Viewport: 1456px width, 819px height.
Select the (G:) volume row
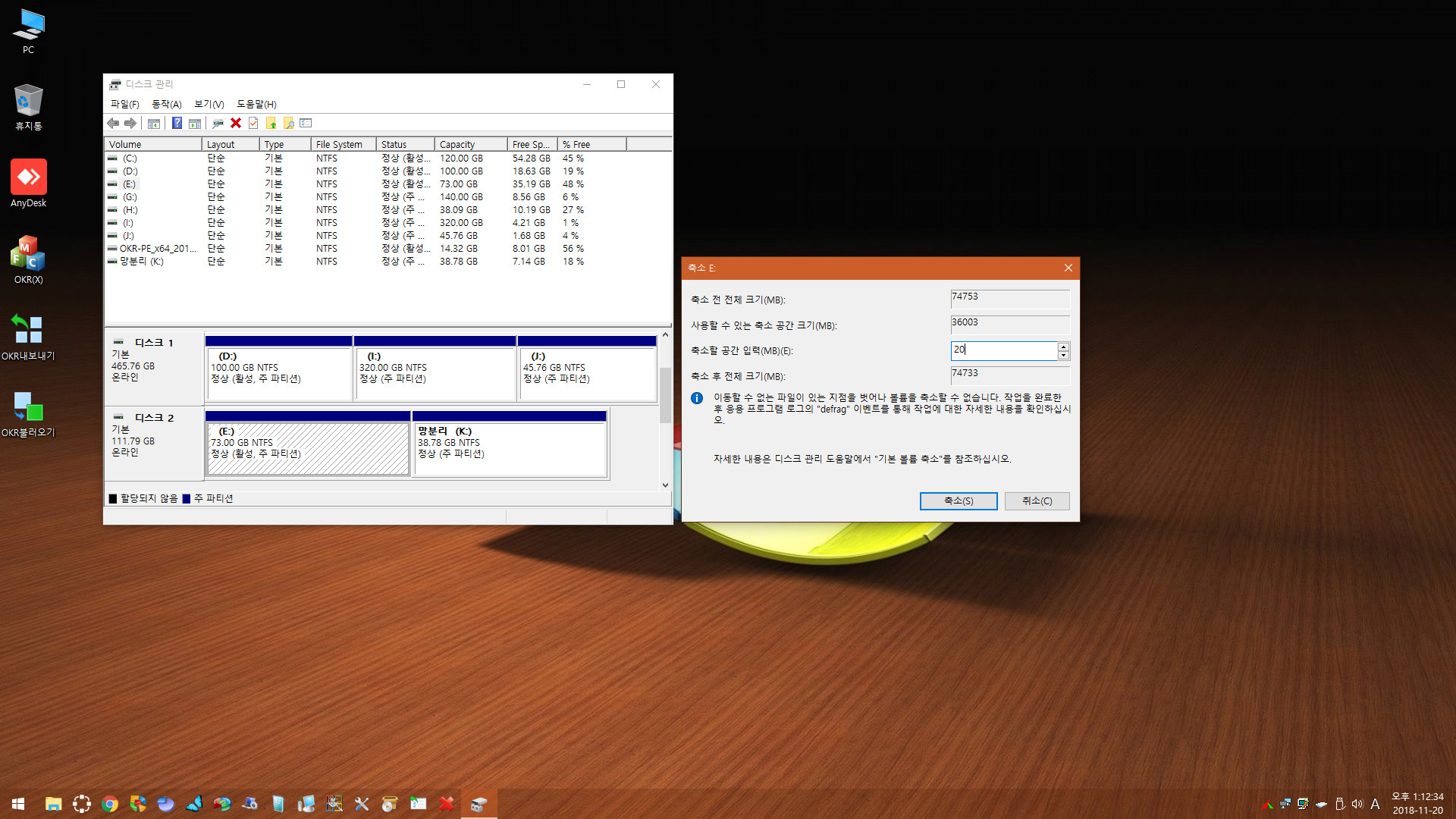point(388,197)
